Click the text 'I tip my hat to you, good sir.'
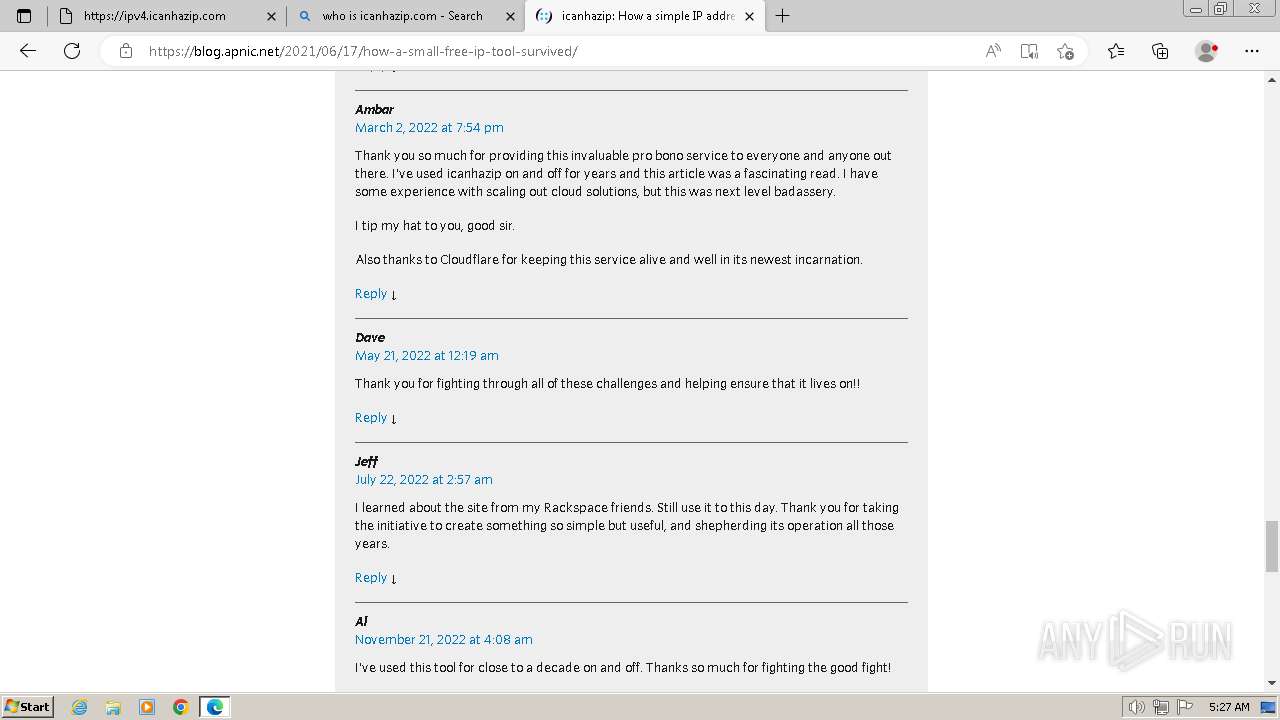This screenshot has height=720, width=1280. 435,226
